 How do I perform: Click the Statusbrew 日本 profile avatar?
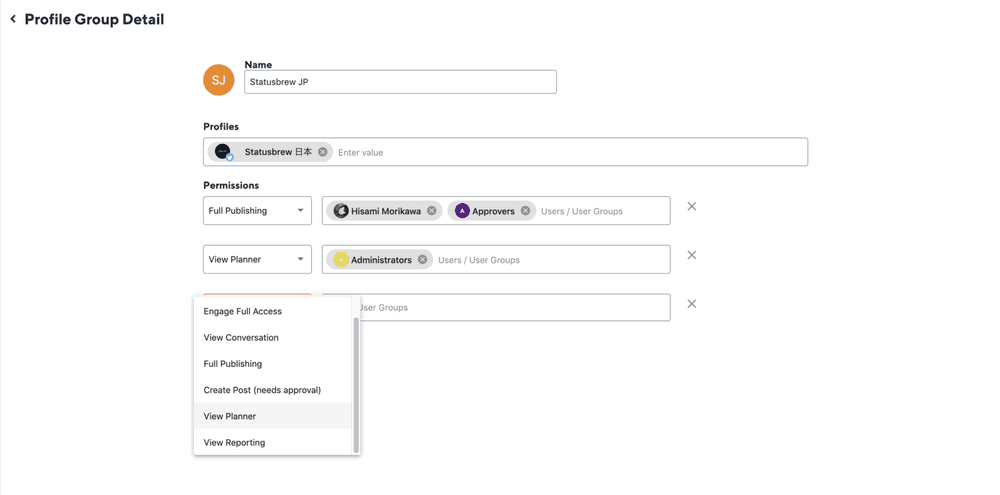click(223, 152)
